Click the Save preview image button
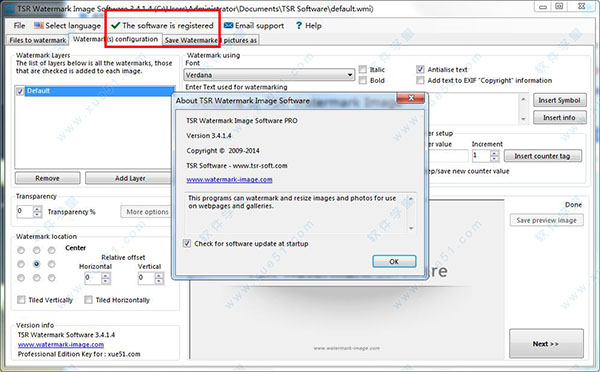The image size is (600, 372). (546, 220)
